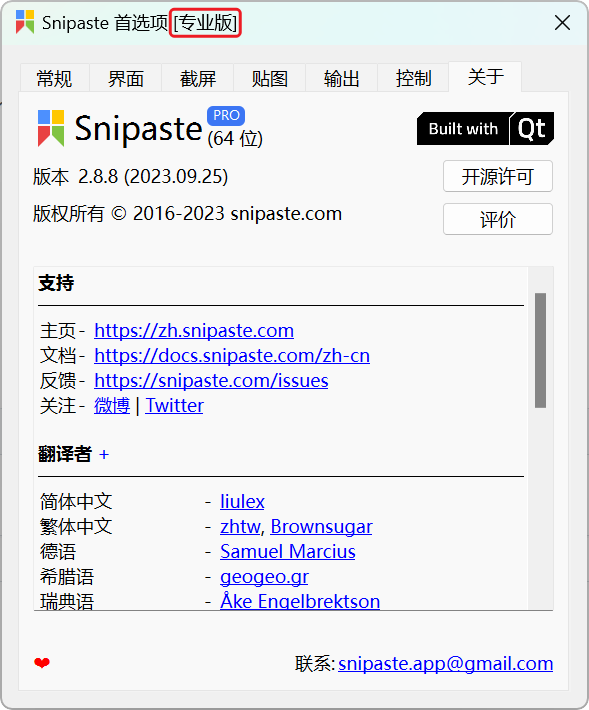This screenshot has width=589, height=710.
Task: Expand translators with the plus sign
Action: tap(104, 454)
